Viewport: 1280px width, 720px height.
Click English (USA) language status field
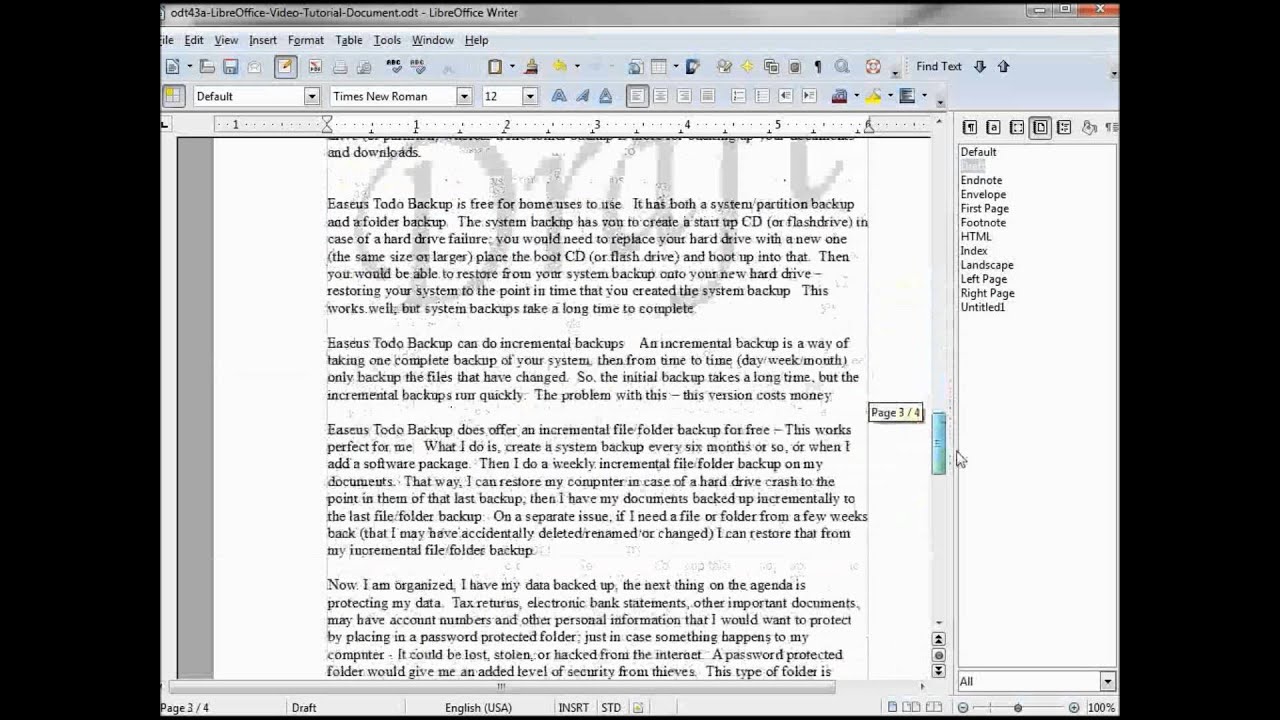478,708
